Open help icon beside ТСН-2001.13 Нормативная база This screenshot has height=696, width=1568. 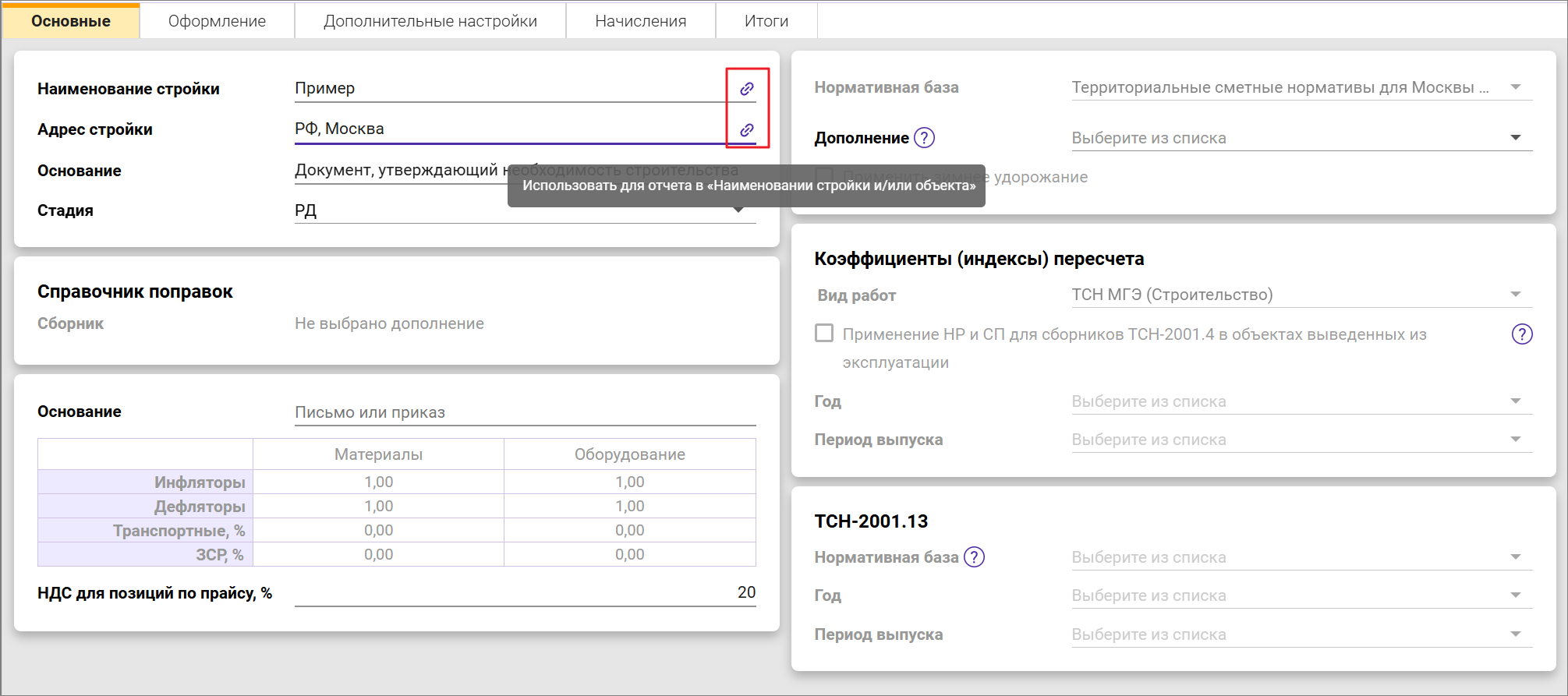(974, 557)
